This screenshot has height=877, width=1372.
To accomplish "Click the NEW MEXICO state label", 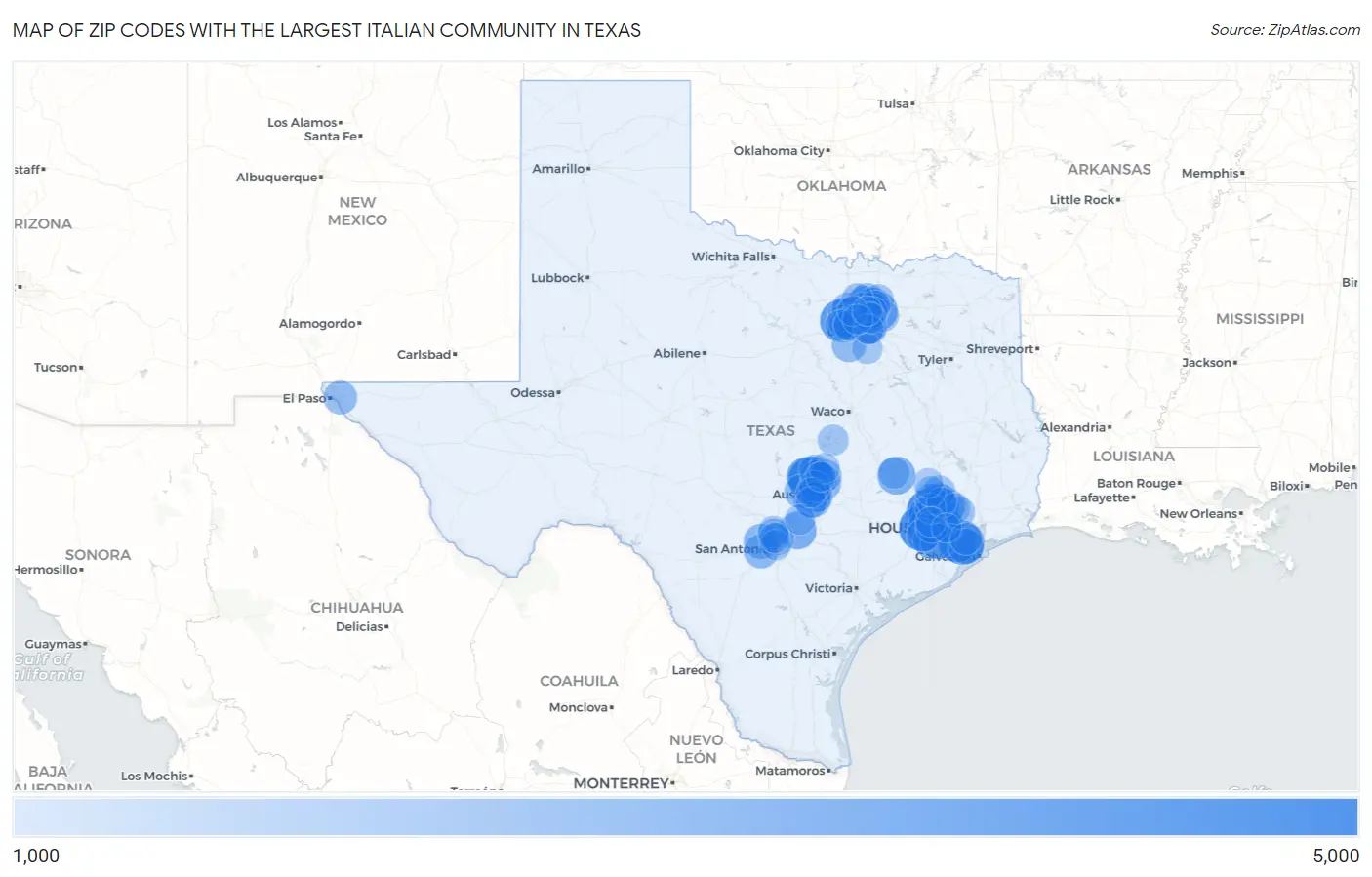I will tap(357, 212).
